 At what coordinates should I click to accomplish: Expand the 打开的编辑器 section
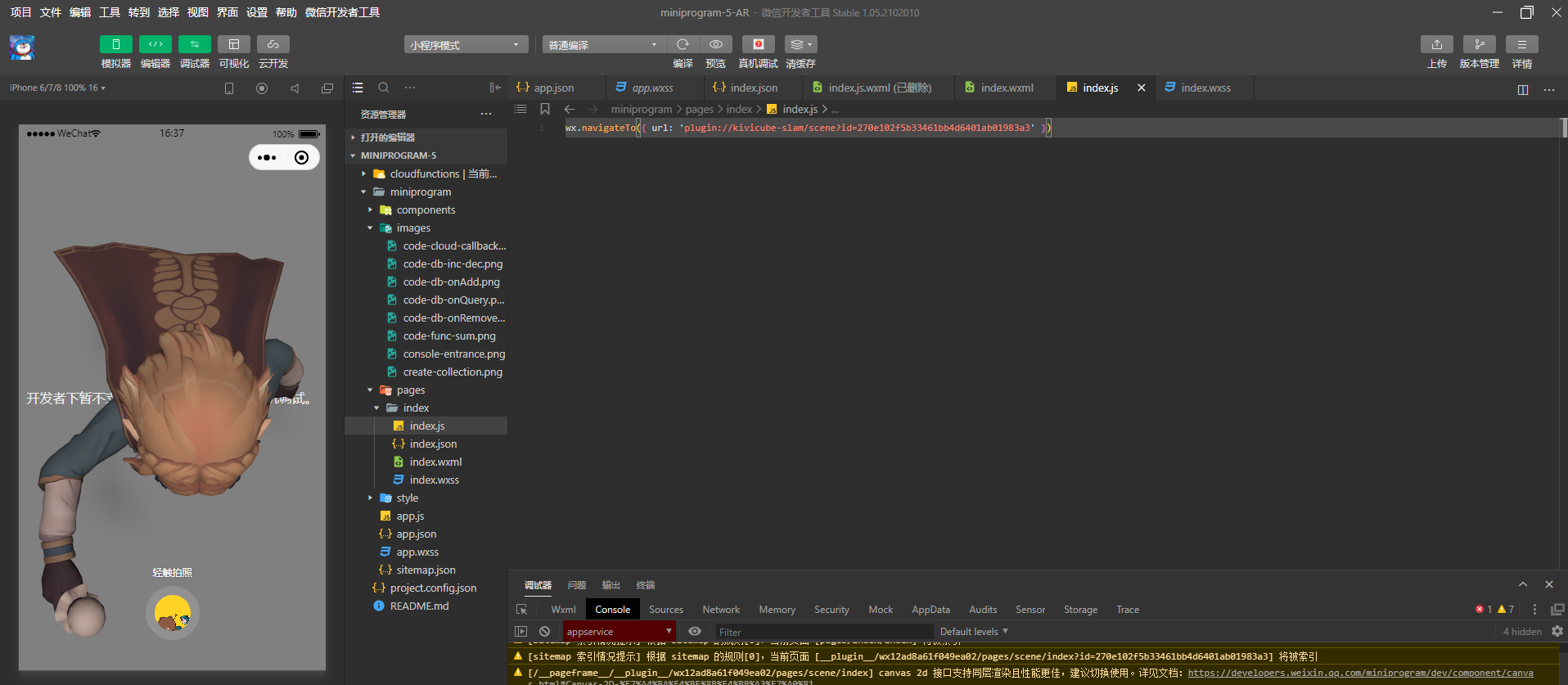426,137
